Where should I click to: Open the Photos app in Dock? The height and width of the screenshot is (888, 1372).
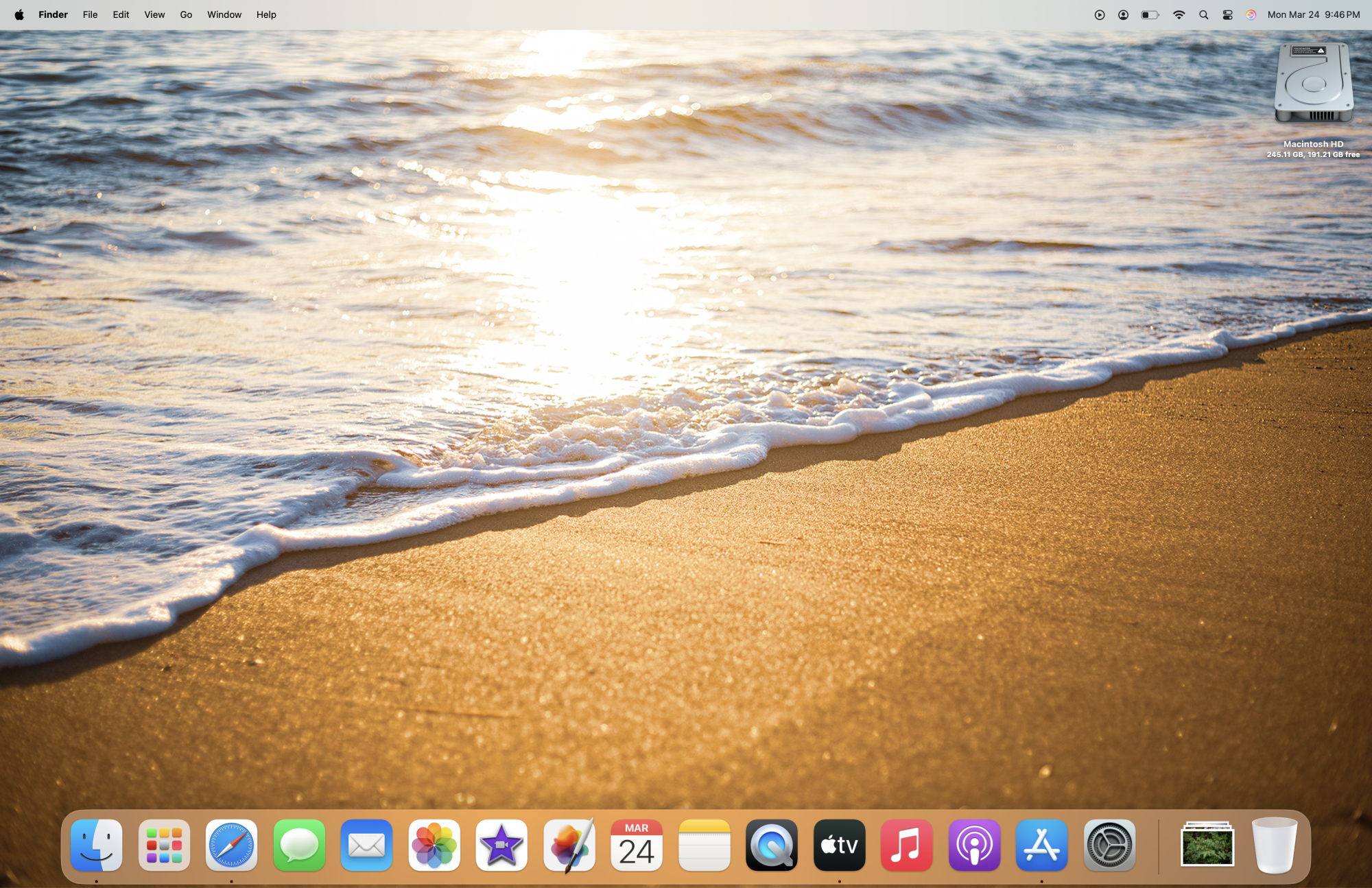434,845
